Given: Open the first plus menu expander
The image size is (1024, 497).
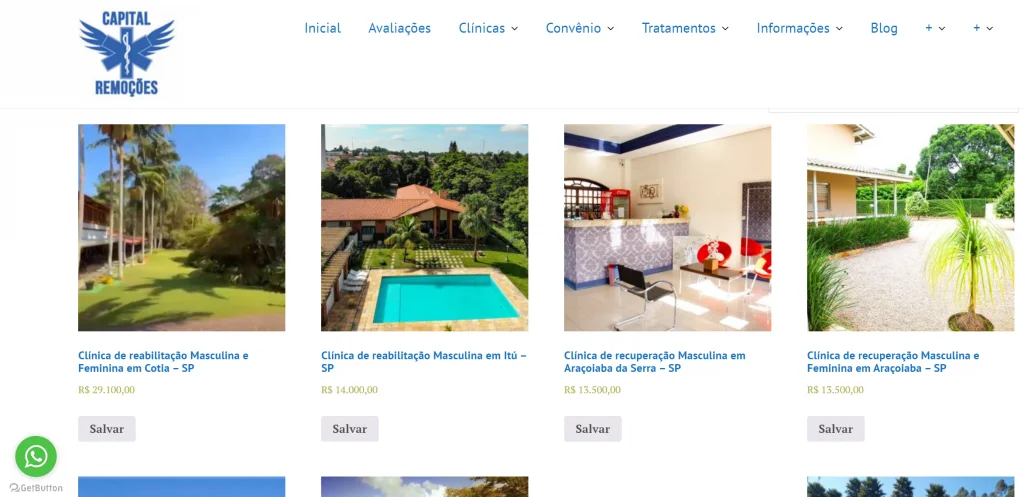Looking at the screenshot, I should pos(935,28).
